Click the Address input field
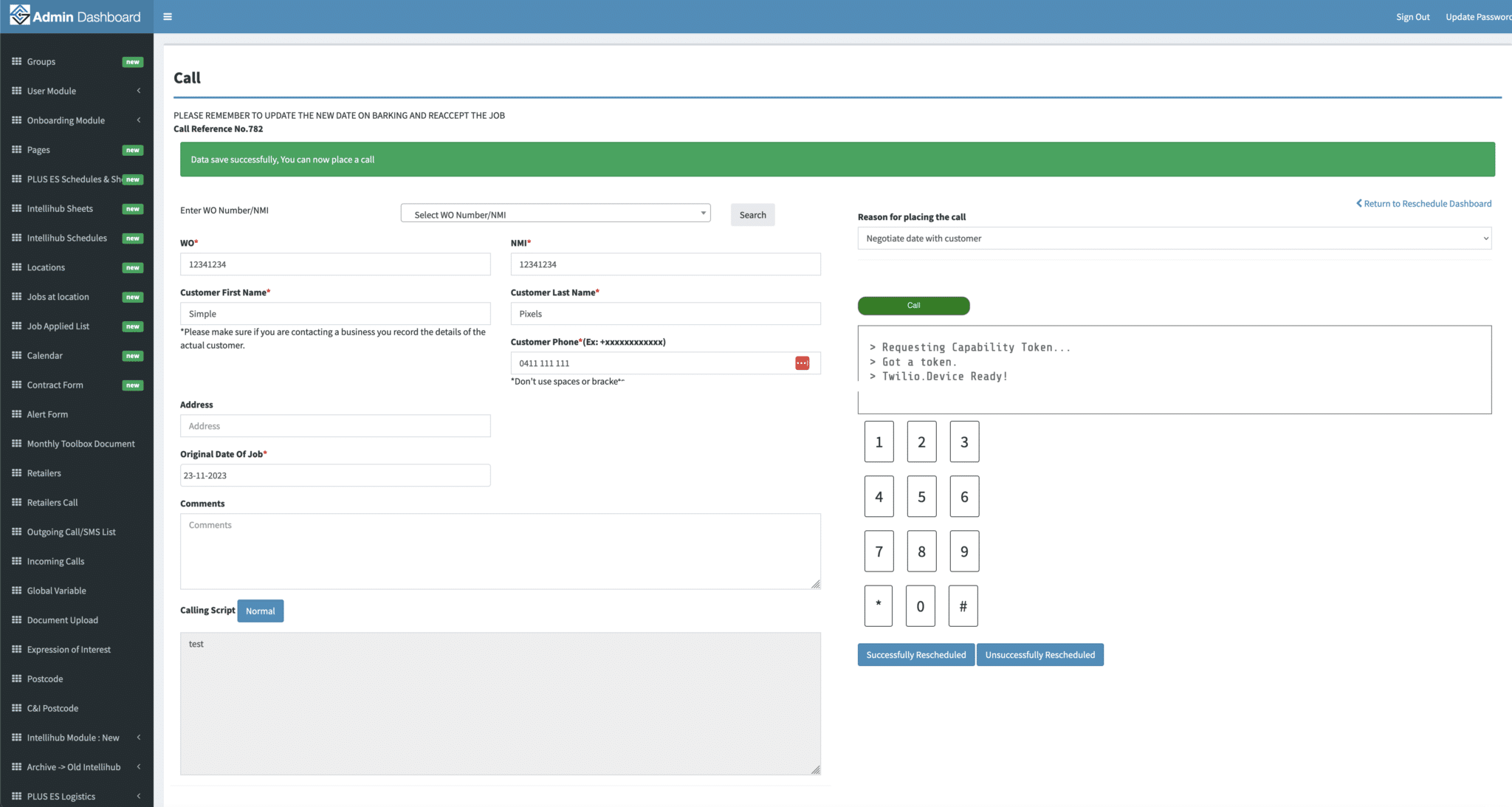This screenshot has height=807, width=1512. click(x=335, y=426)
